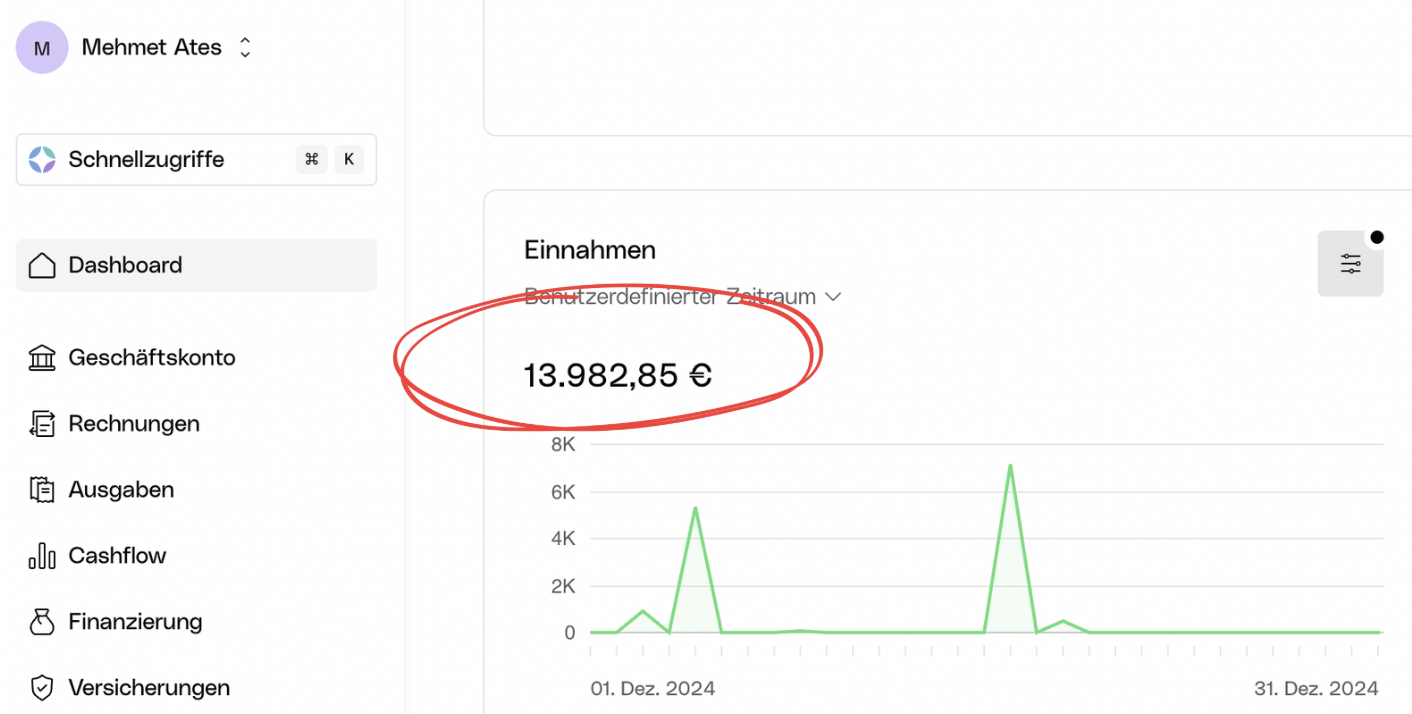Click the tallest peak in Einnahmen chart
The image size is (1412, 714).
(1010, 466)
